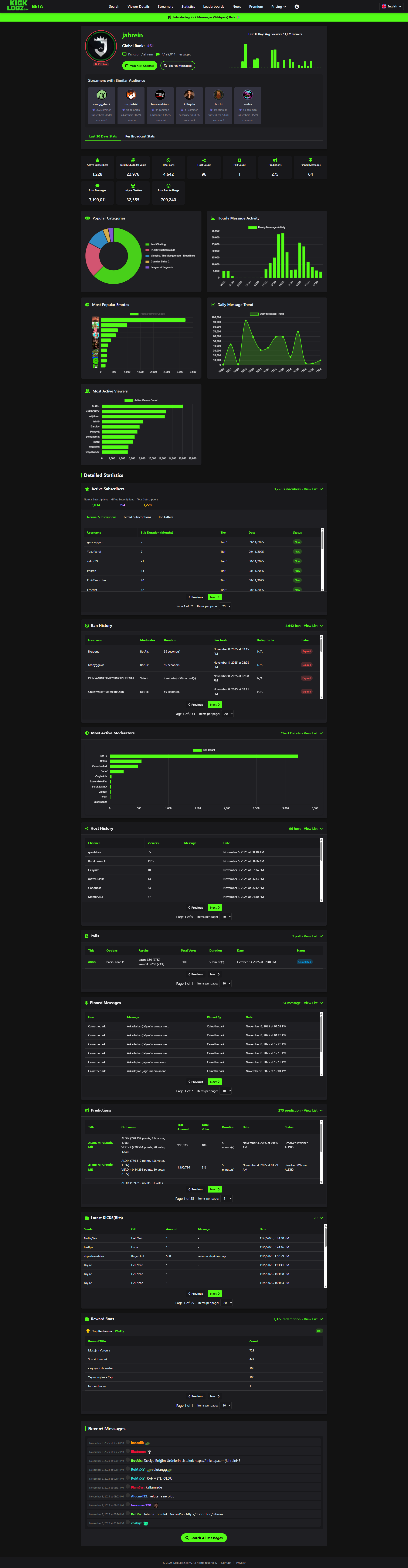Open the user account icon
Viewport: 408px width, 1568px height.
297,7
